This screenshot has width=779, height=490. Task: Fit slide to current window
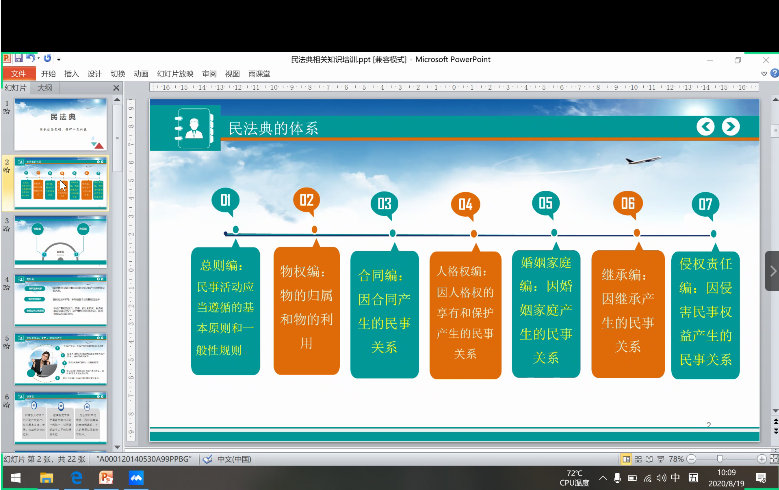tap(774, 459)
